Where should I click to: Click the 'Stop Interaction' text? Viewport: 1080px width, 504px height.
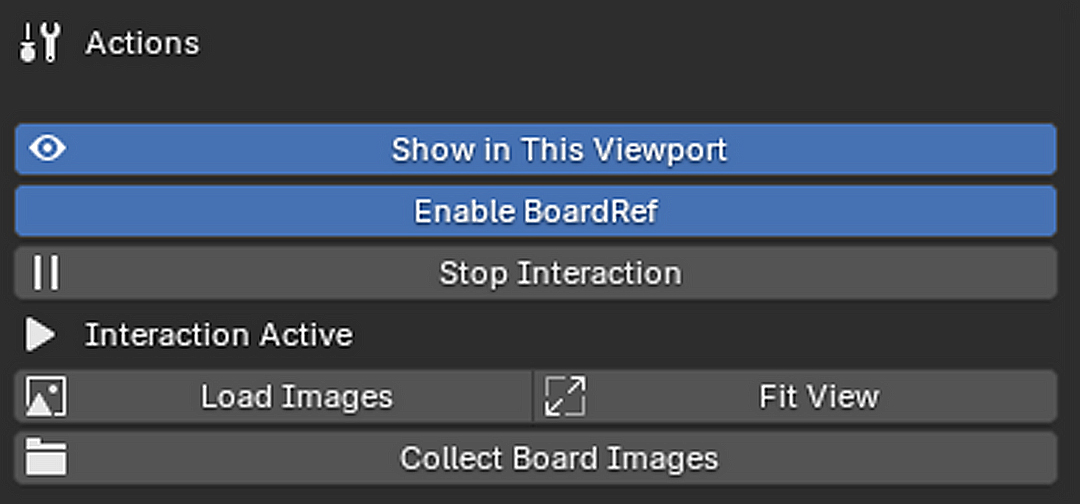(x=560, y=273)
